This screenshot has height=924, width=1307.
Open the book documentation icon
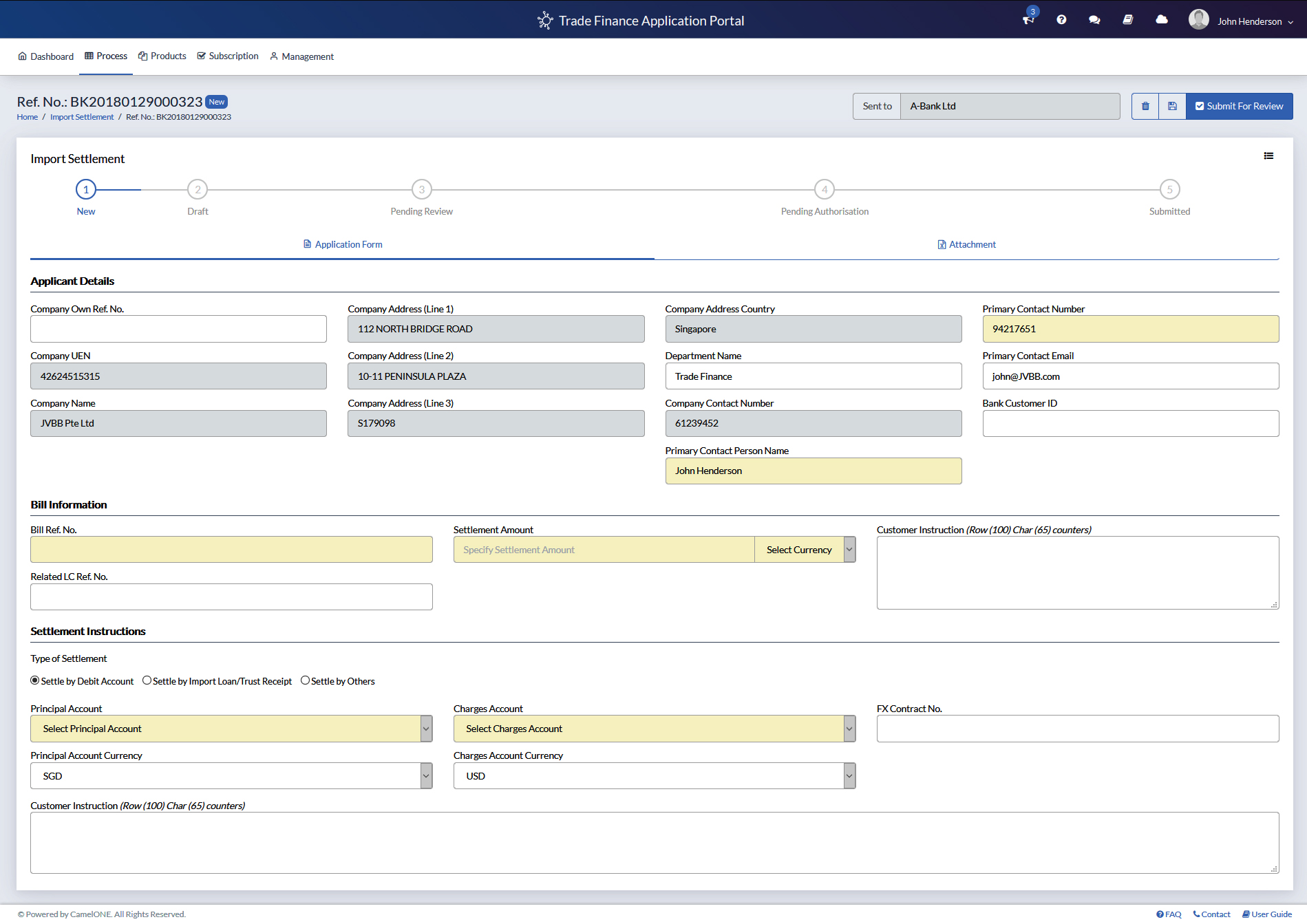[1127, 20]
